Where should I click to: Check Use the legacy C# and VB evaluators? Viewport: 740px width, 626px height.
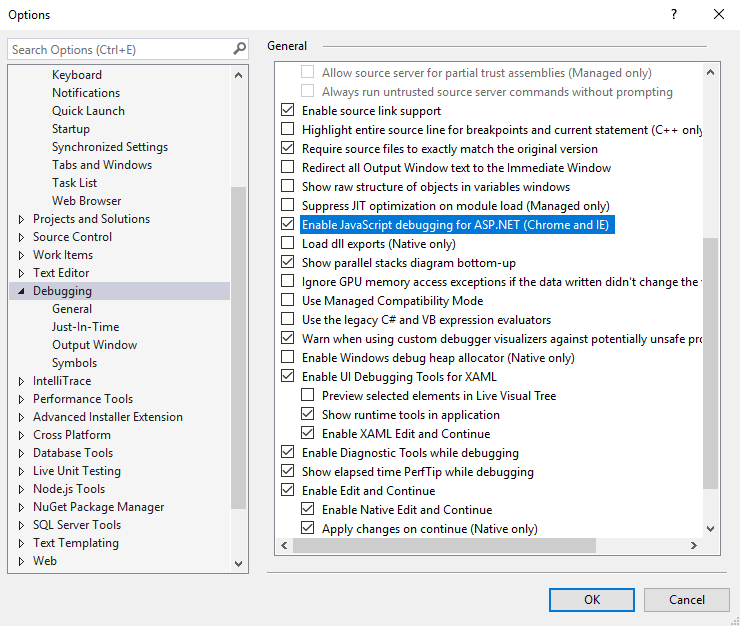[x=287, y=319]
